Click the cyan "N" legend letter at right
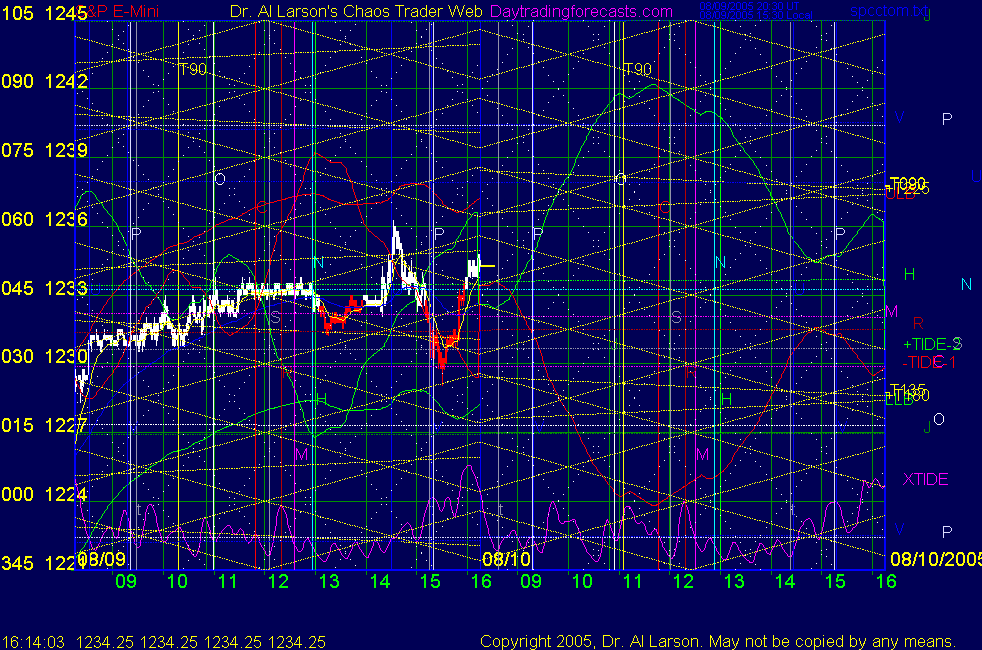Screen dimensions: 982x650 966,285
